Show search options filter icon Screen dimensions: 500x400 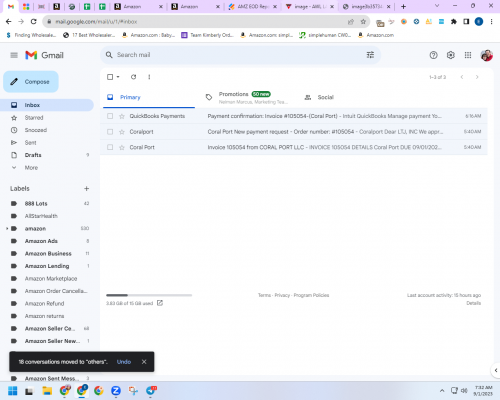pos(370,55)
